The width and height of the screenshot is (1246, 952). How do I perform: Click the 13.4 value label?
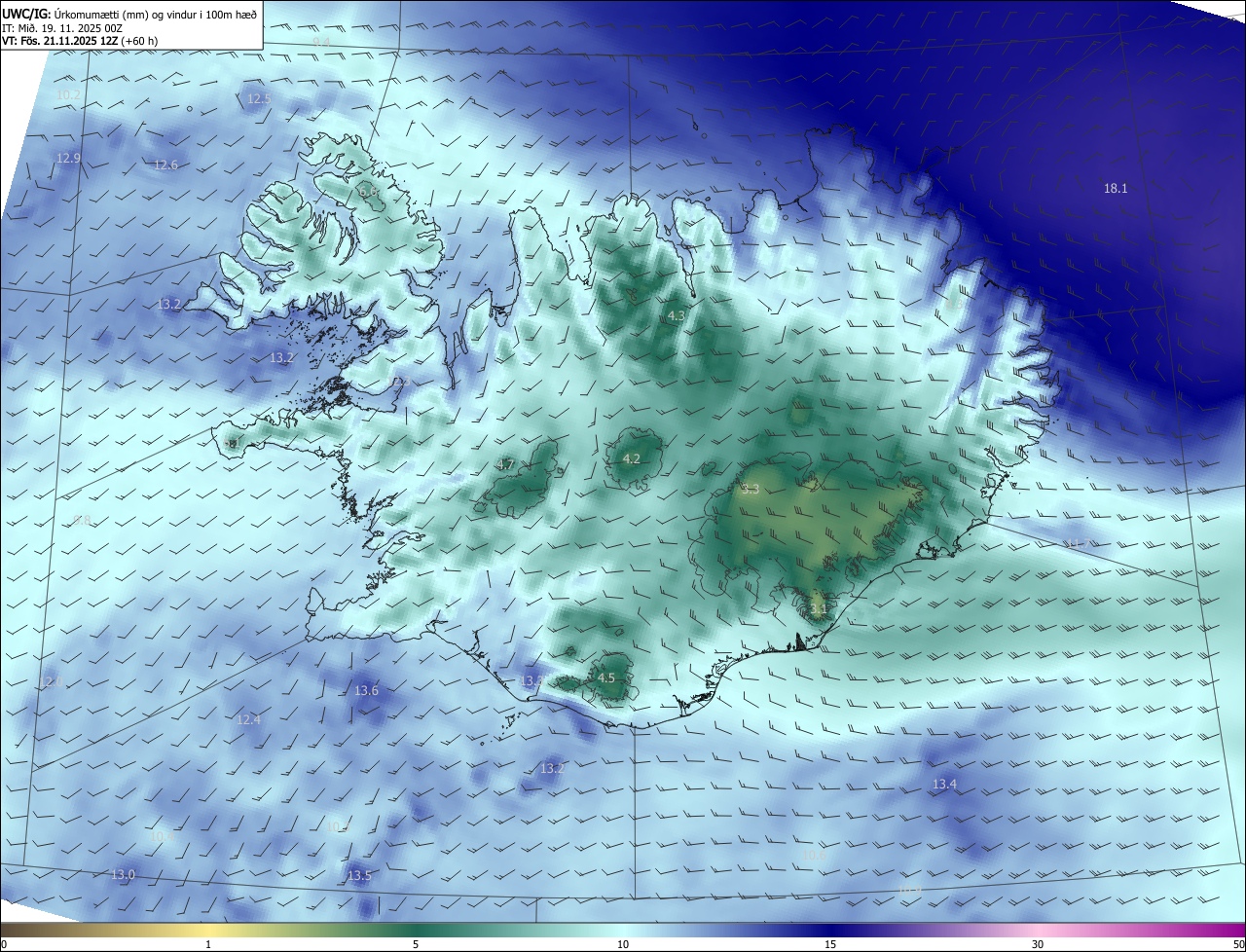[x=944, y=785]
